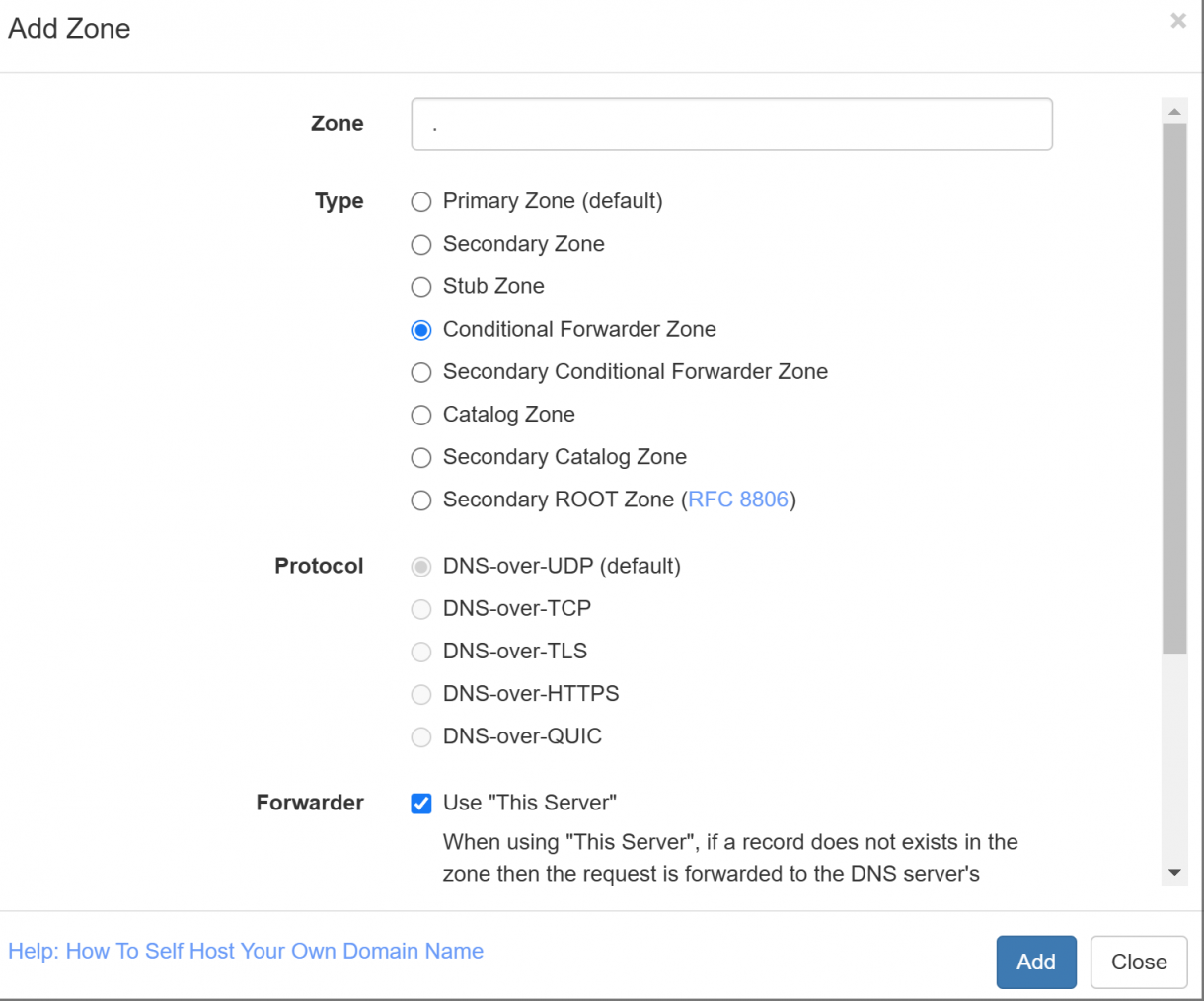
Task: Select Stub Zone type
Action: pyautogui.click(x=421, y=286)
